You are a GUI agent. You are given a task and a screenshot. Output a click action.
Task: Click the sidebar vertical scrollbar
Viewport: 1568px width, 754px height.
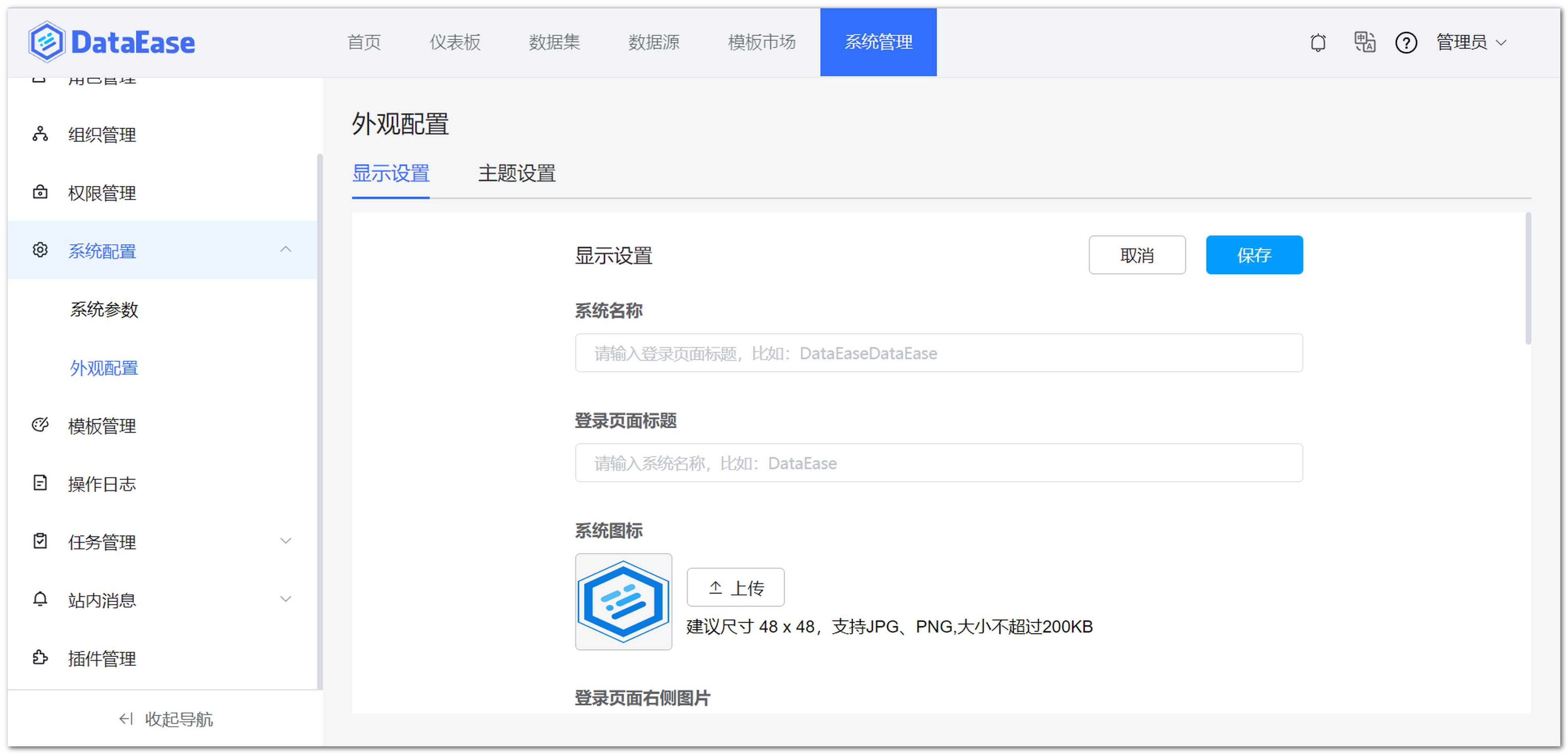pos(319,421)
